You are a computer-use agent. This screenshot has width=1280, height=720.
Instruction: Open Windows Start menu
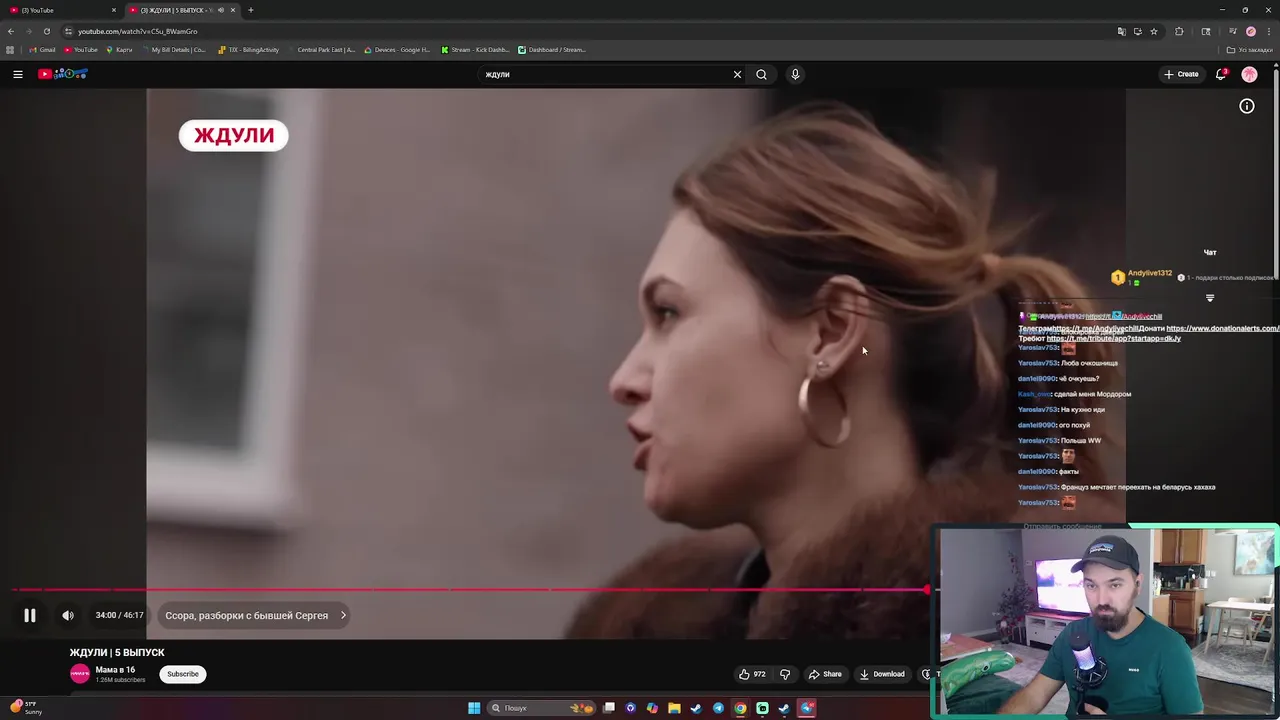click(x=474, y=708)
